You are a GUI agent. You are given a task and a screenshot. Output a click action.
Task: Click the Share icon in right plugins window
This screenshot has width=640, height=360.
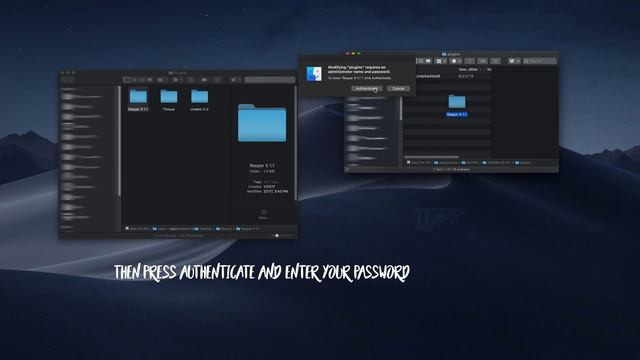pyautogui.click(x=469, y=61)
